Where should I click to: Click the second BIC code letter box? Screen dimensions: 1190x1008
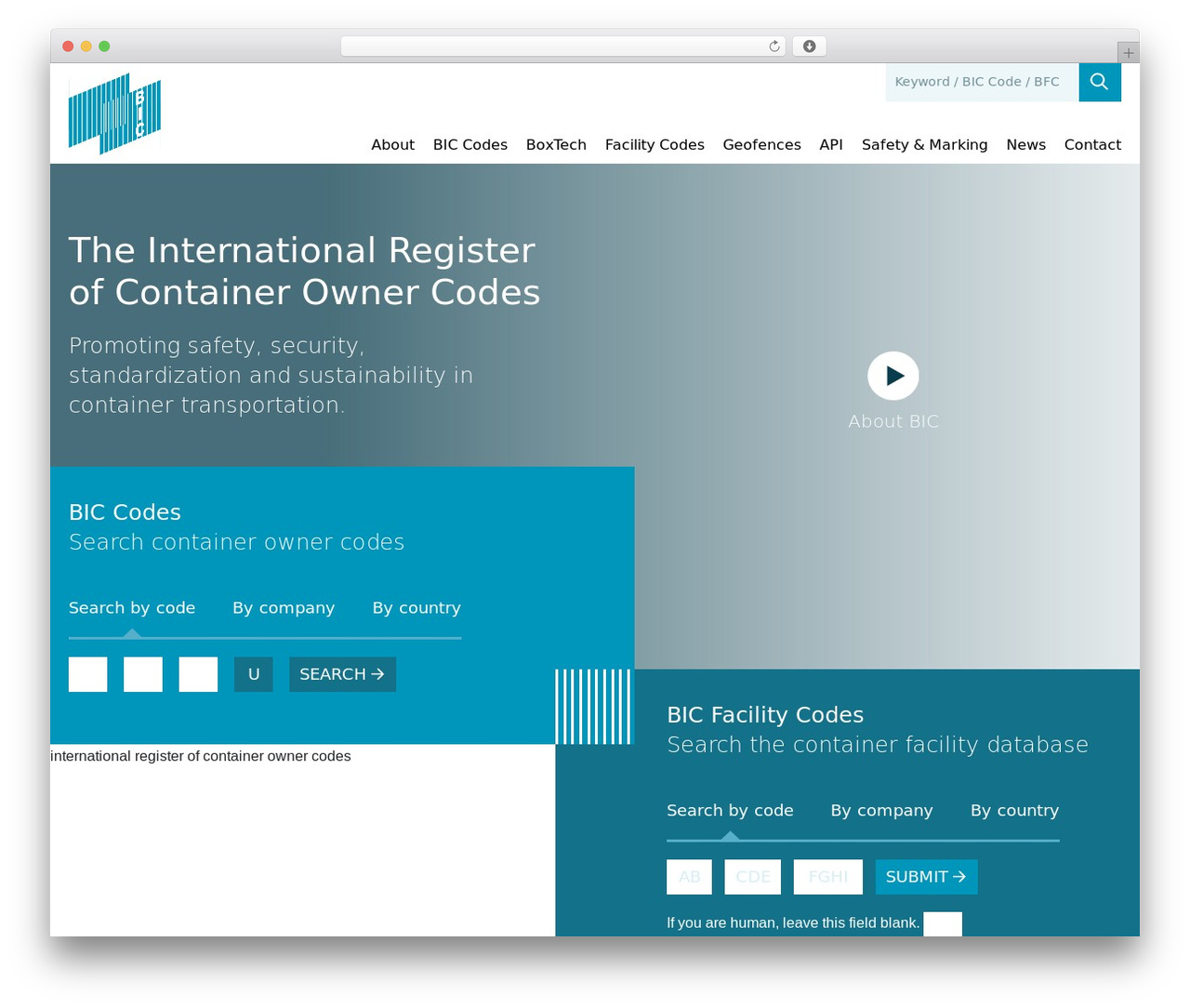click(143, 674)
